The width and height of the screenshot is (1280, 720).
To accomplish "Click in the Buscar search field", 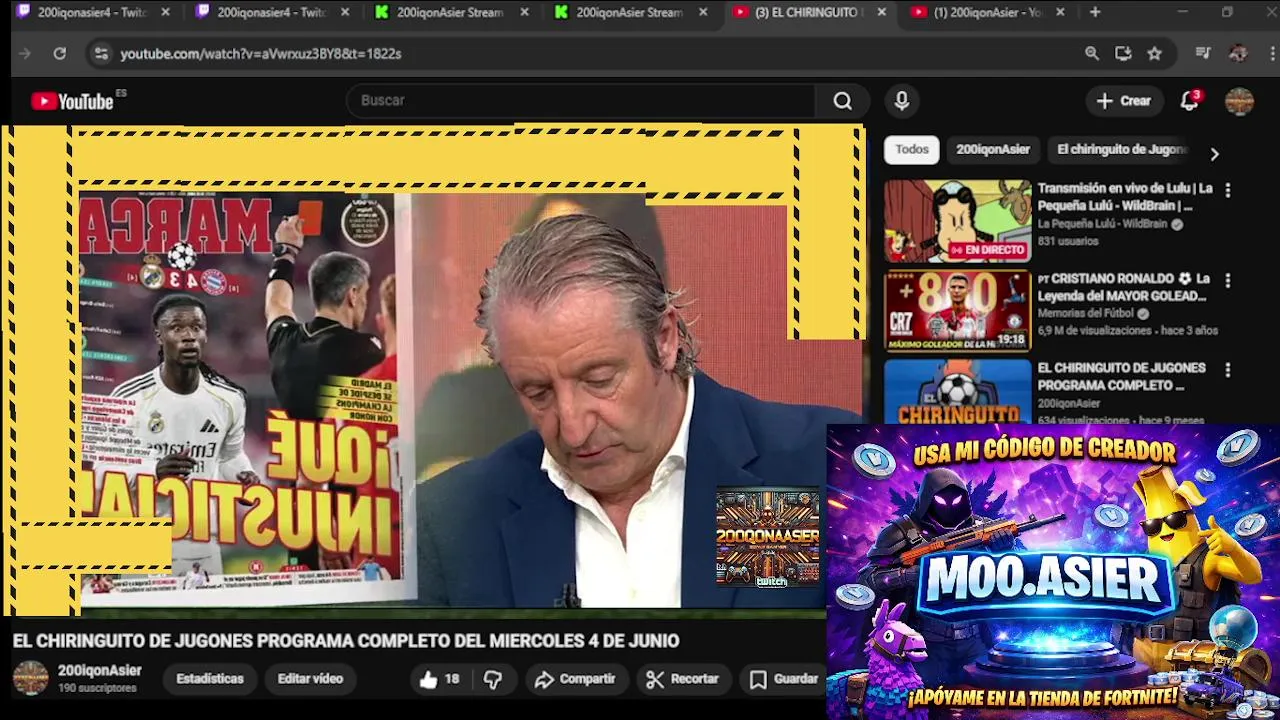I will (581, 101).
